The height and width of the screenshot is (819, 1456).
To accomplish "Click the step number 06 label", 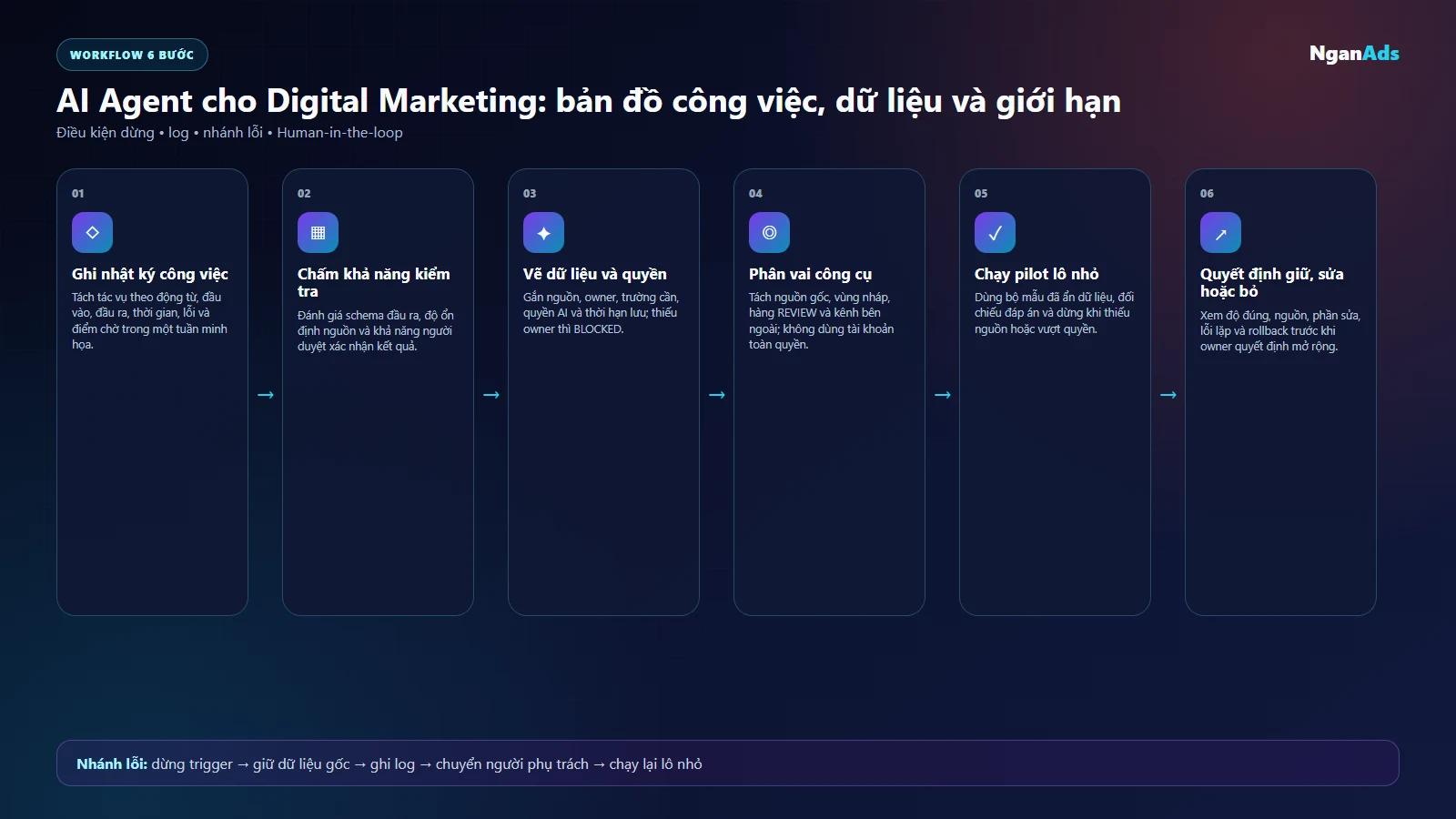I will pos(1207,194).
